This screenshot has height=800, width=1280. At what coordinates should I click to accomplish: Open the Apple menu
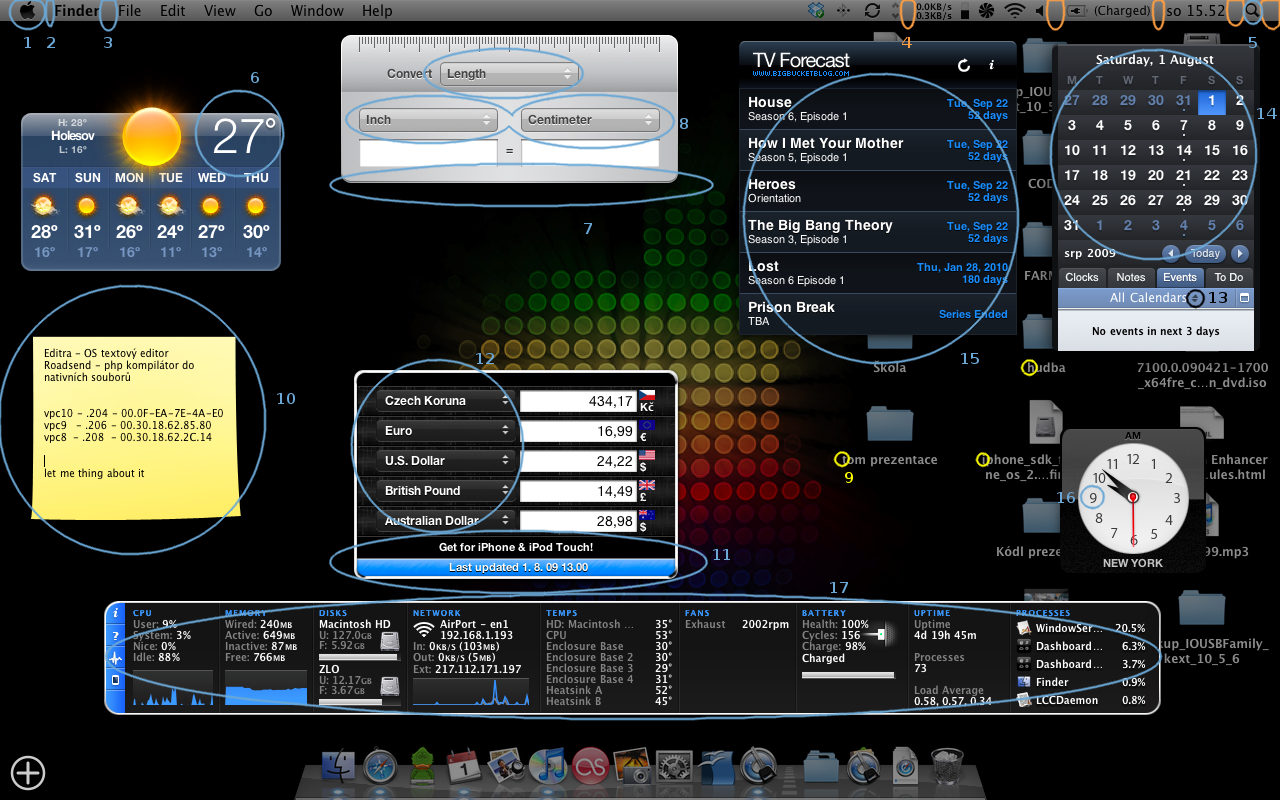coord(27,11)
